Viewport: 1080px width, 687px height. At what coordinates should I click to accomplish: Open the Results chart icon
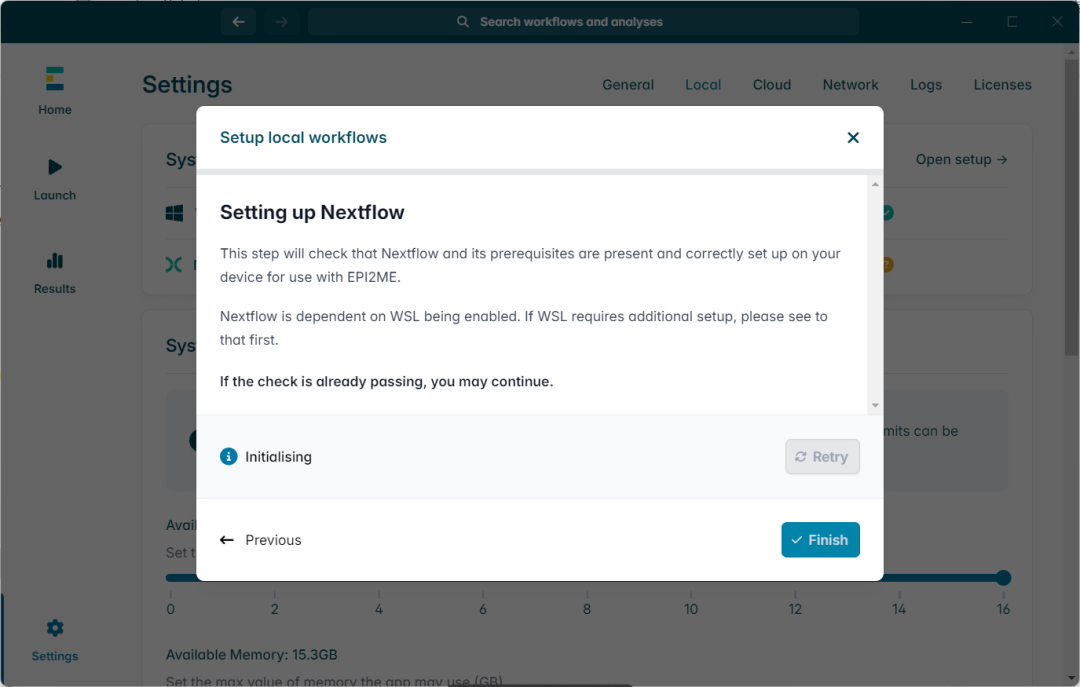[55, 261]
